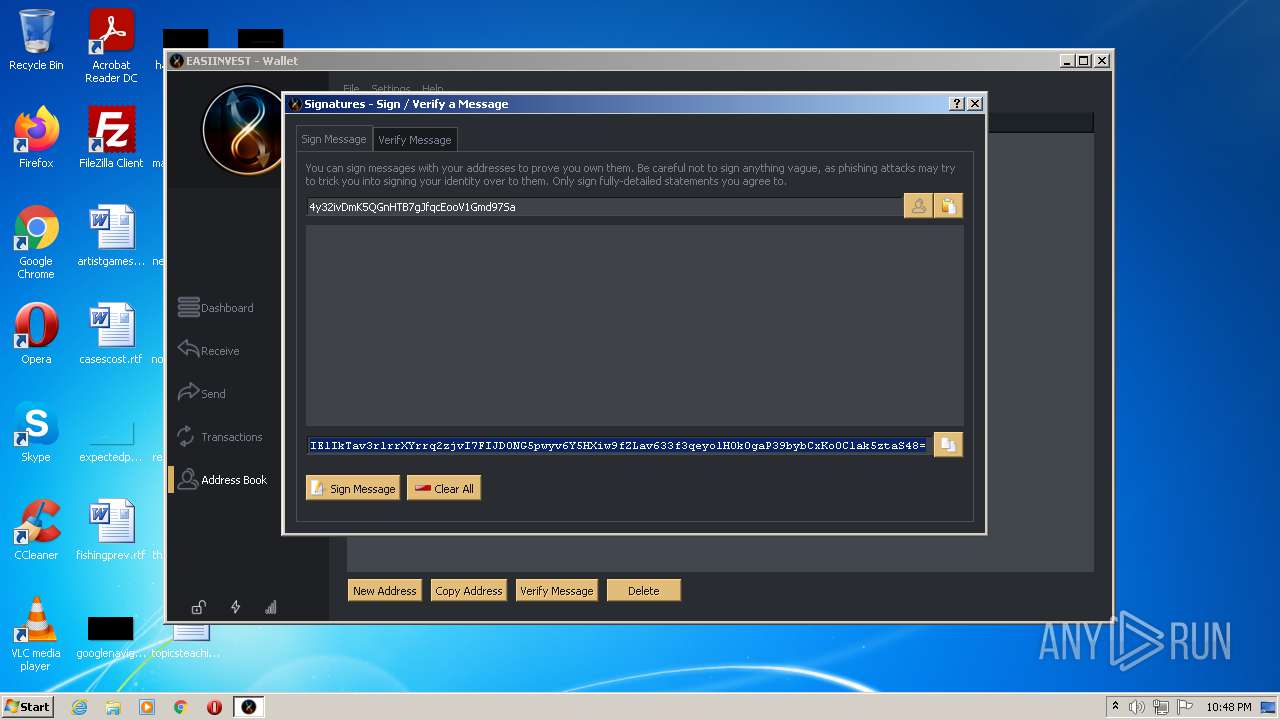Click the wallet lock status icon
The width and height of the screenshot is (1280, 720).
[199, 607]
